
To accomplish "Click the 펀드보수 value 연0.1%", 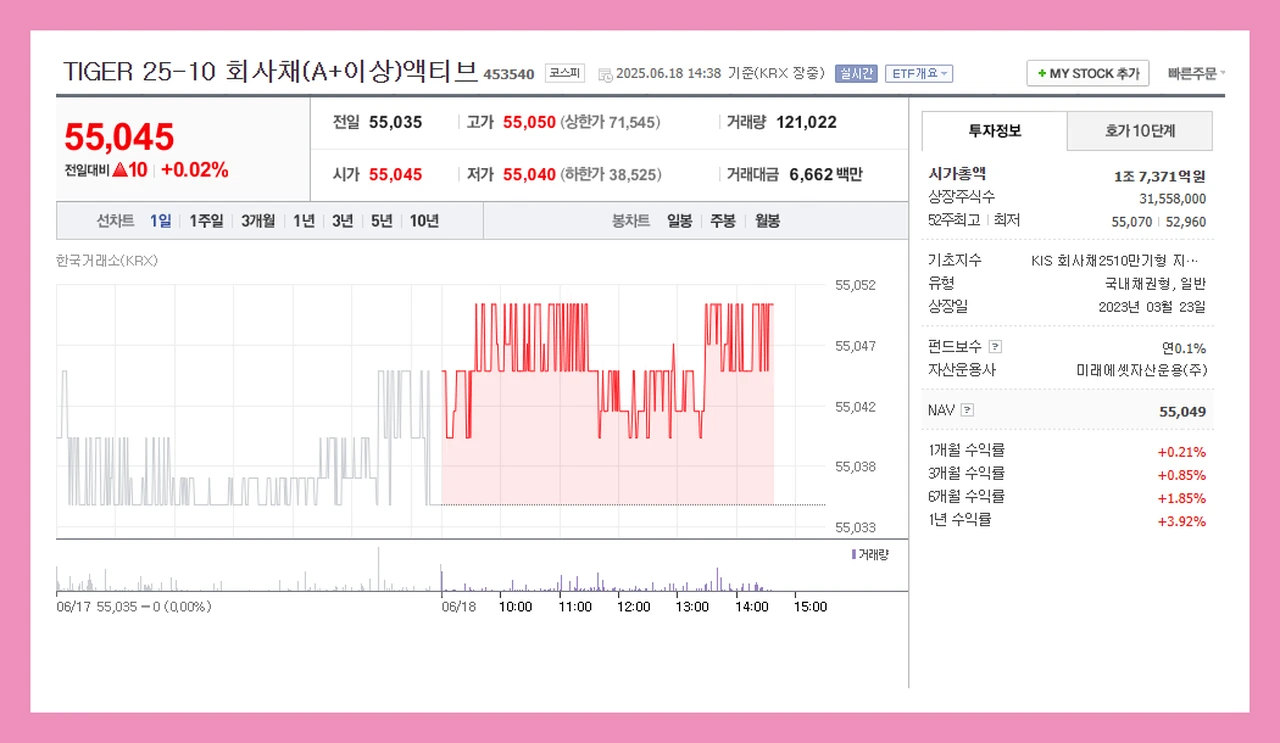I will (1183, 348).
